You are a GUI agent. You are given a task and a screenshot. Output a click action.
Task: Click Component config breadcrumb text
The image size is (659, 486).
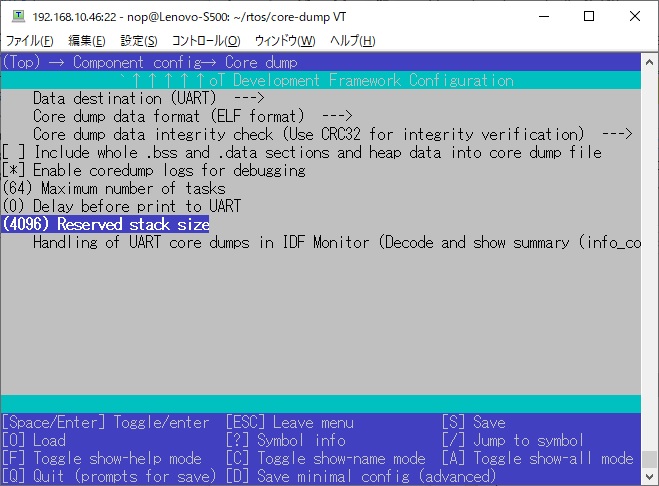pyautogui.click(x=137, y=62)
